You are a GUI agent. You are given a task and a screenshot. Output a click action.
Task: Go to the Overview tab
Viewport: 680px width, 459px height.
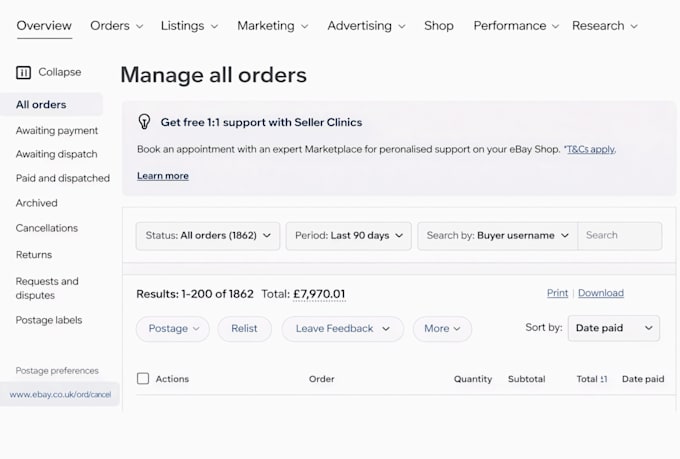[44, 26]
